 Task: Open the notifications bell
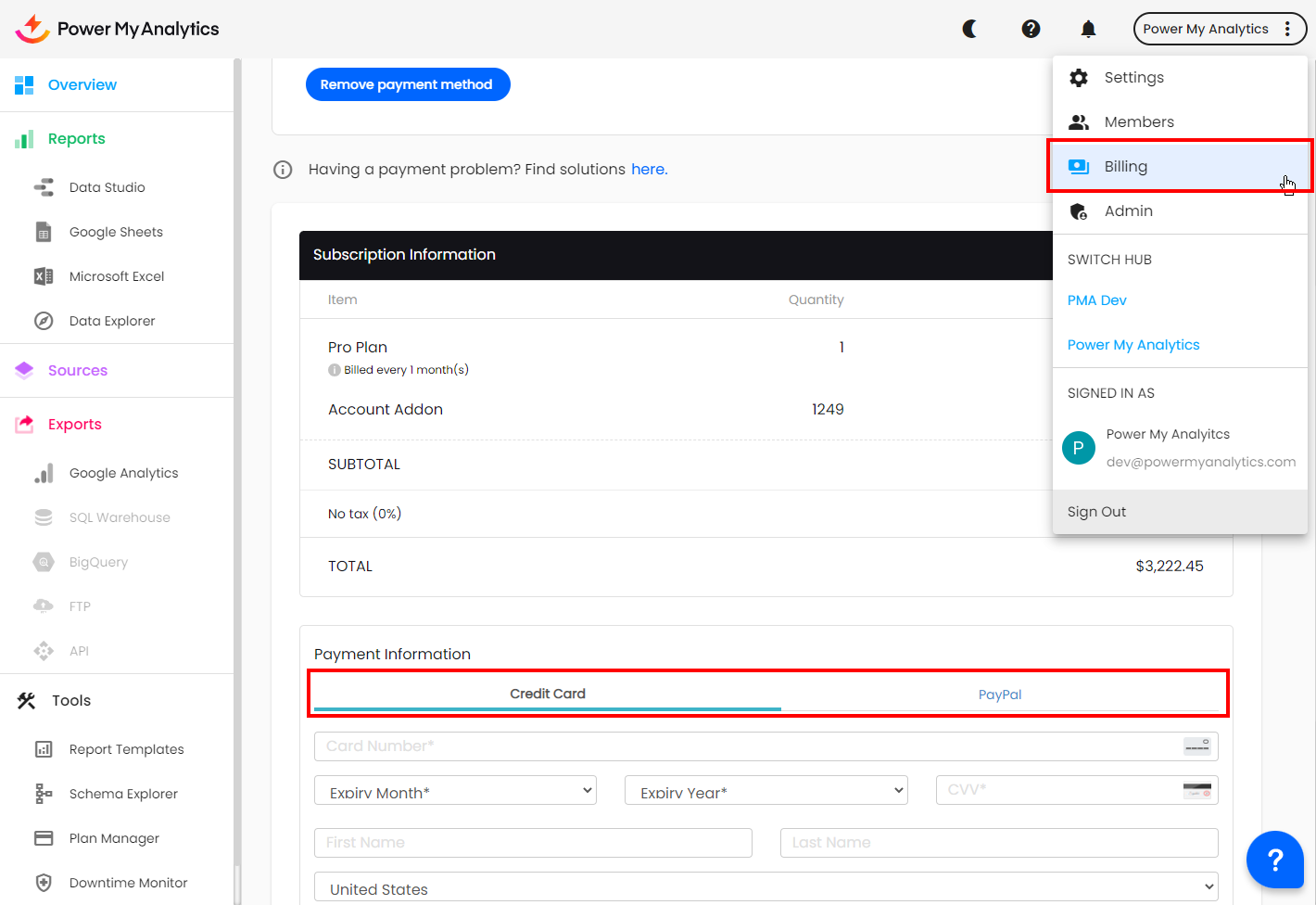click(1088, 29)
